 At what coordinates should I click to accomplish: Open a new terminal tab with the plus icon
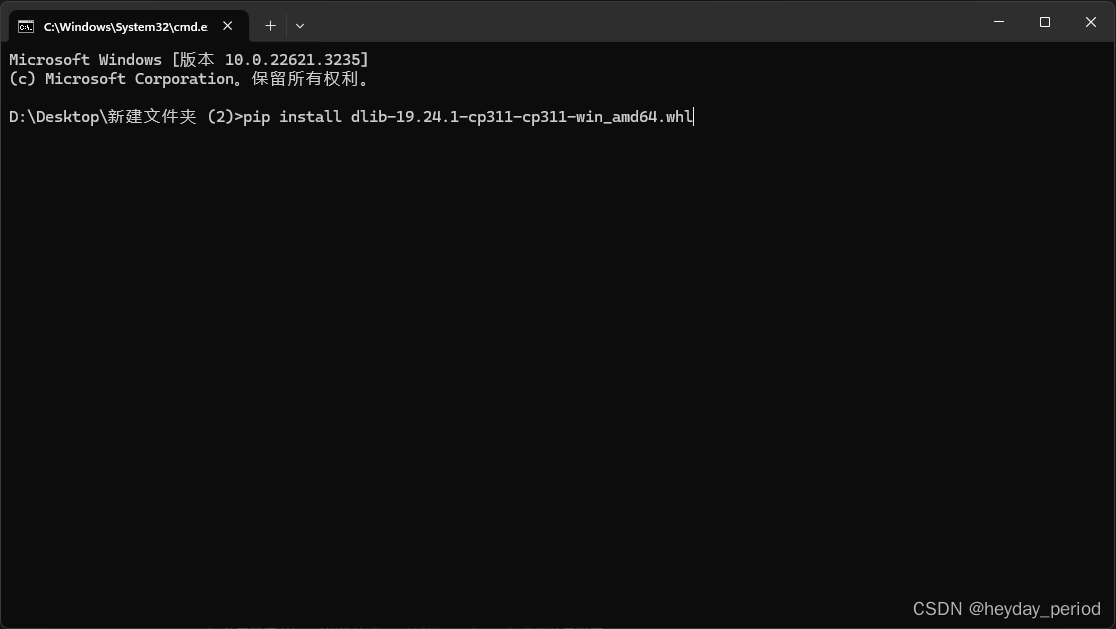pyautogui.click(x=269, y=25)
